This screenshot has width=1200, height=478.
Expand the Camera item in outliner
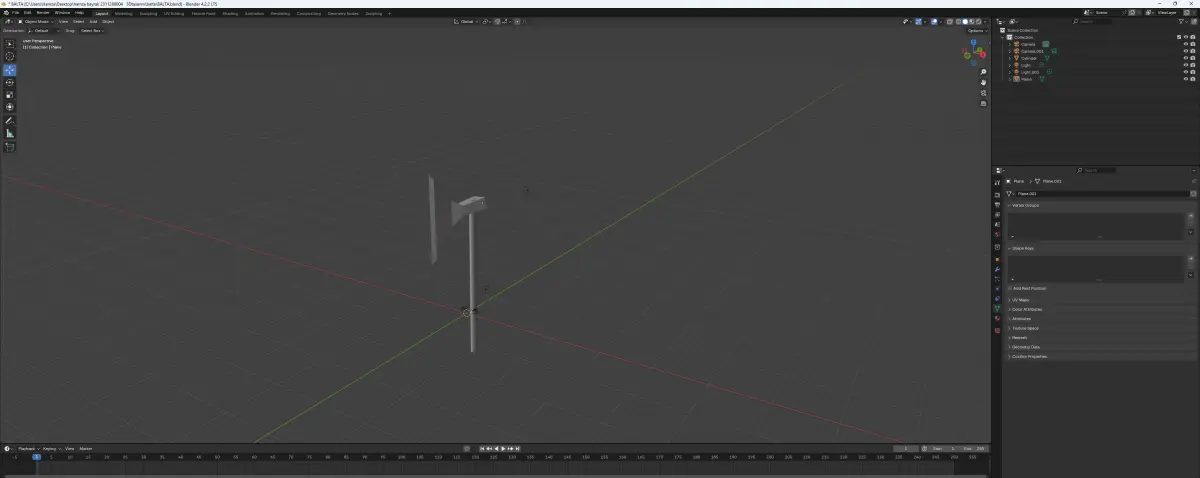point(1010,44)
